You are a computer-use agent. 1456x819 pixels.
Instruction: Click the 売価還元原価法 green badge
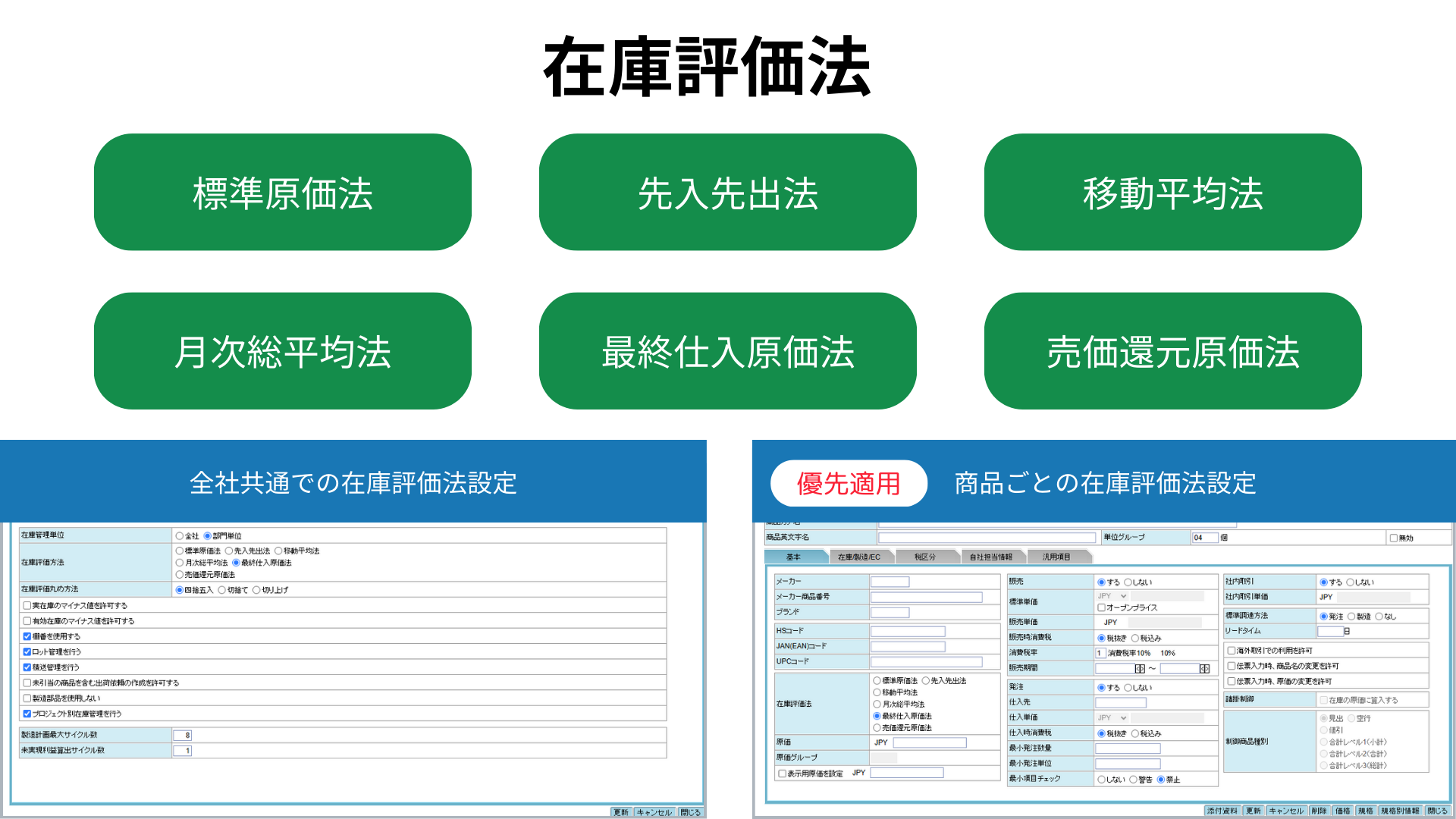(1172, 351)
